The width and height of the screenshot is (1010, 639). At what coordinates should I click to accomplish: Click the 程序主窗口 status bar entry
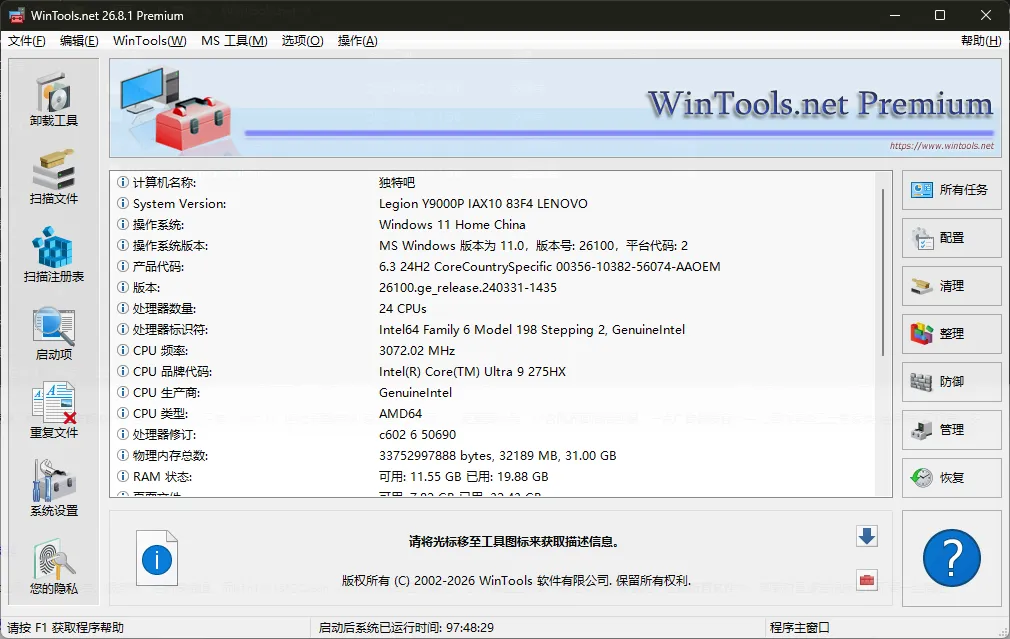(799, 627)
